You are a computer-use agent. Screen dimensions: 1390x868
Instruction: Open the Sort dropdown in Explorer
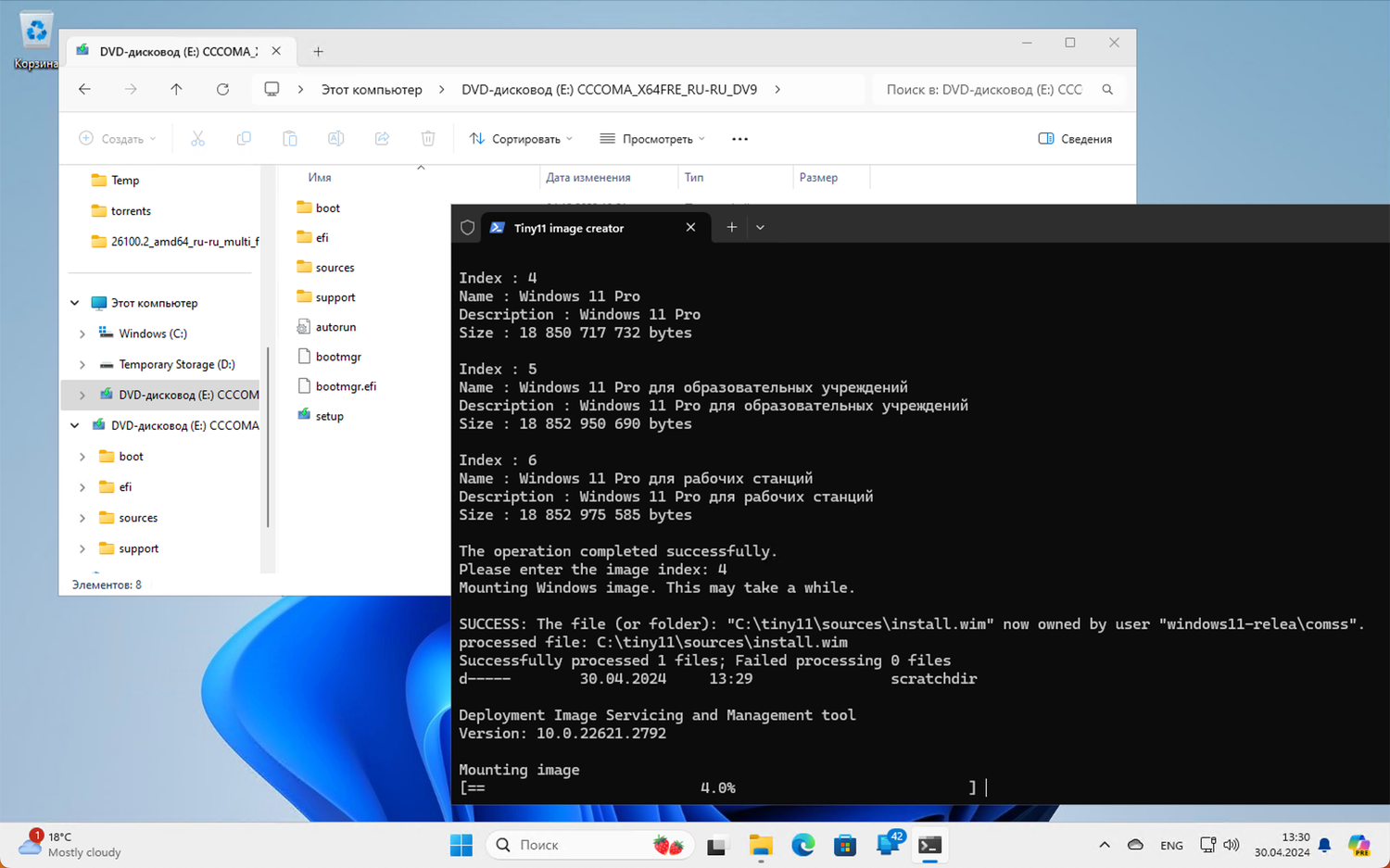[x=521, y=139]
